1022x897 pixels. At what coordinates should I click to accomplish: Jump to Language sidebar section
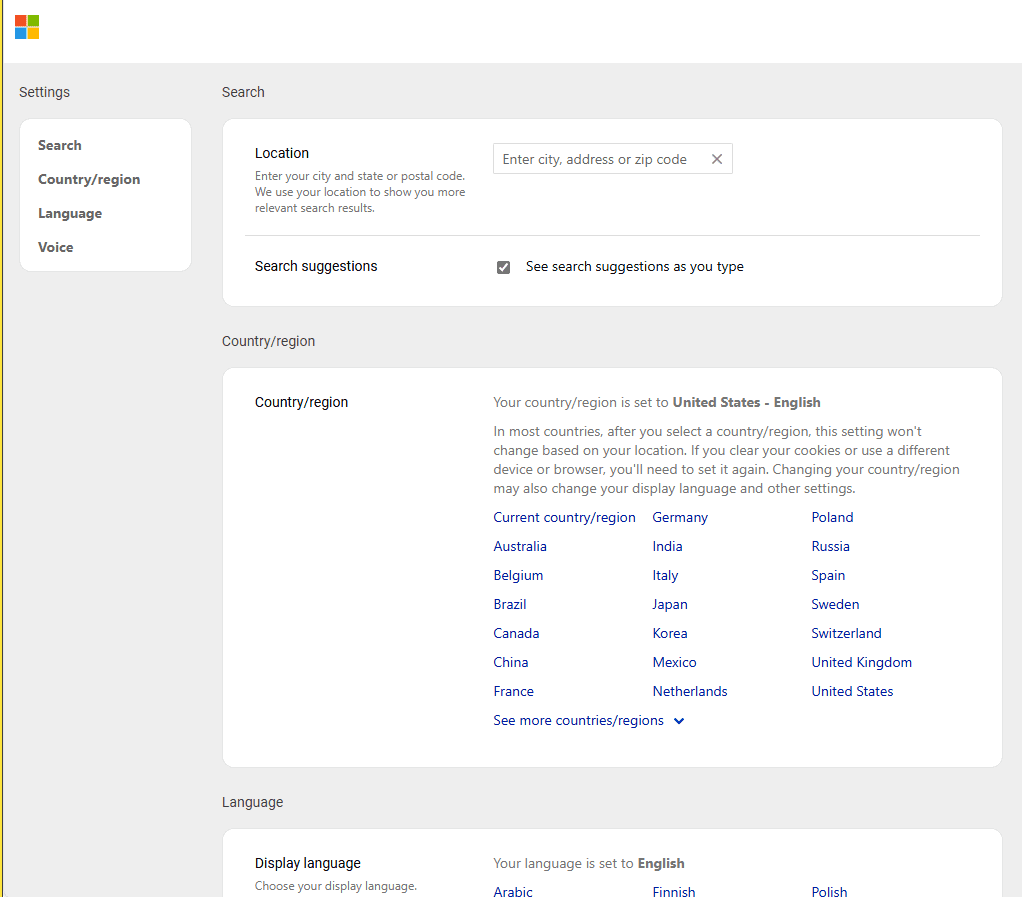pos(70,213)
